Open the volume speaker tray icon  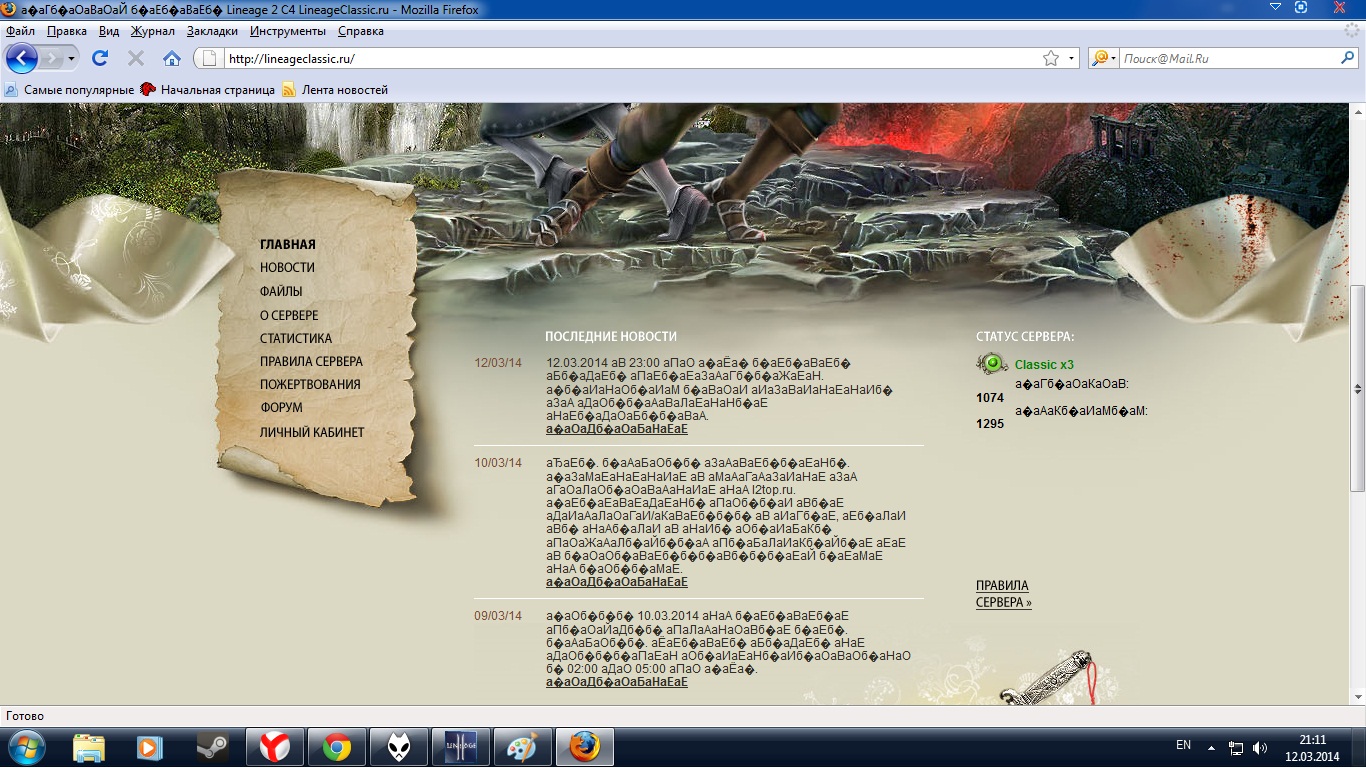click(x=1260, y=747)
